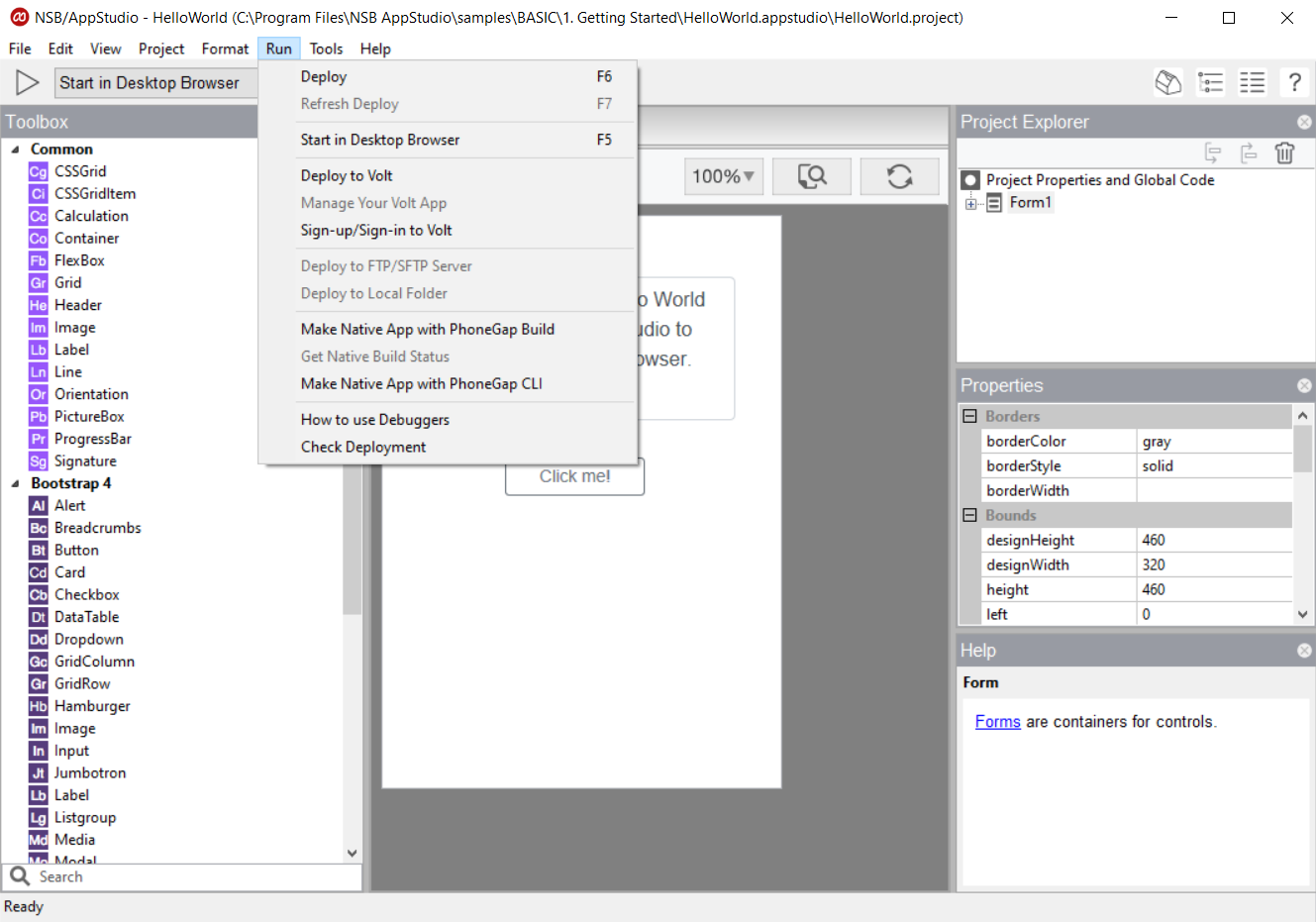This screenshot has height=922, width=1316.
Task: Collapse the Common toolbox group
Action: point(15,150)
